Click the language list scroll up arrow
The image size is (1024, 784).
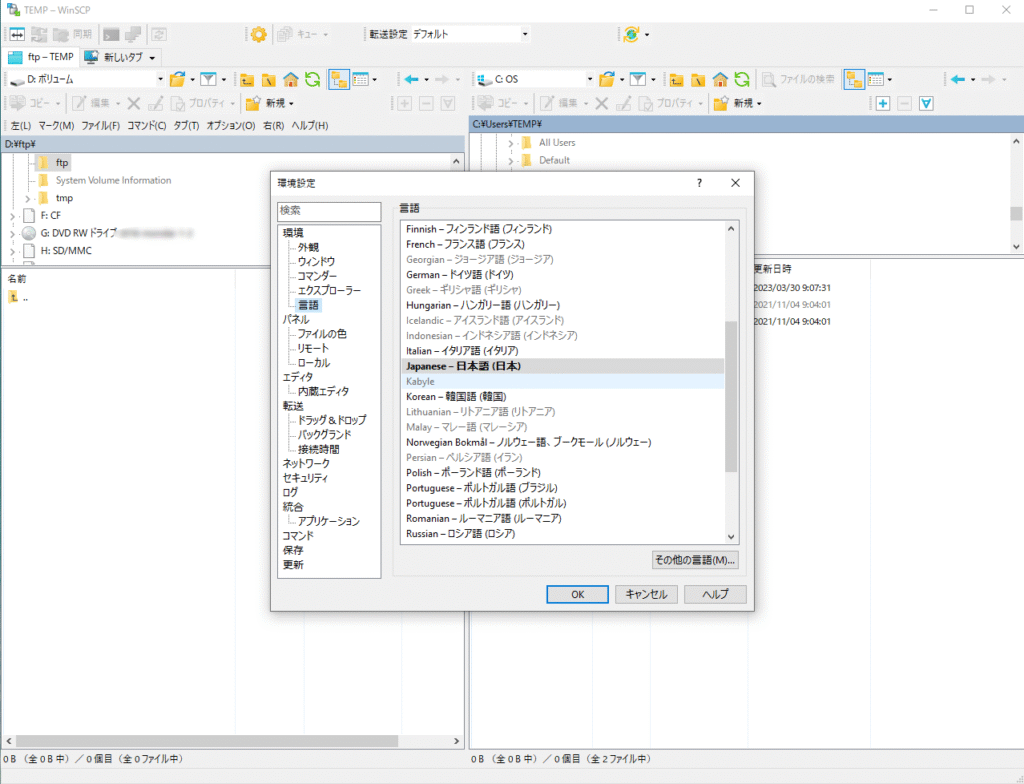[x=731, y=229]
